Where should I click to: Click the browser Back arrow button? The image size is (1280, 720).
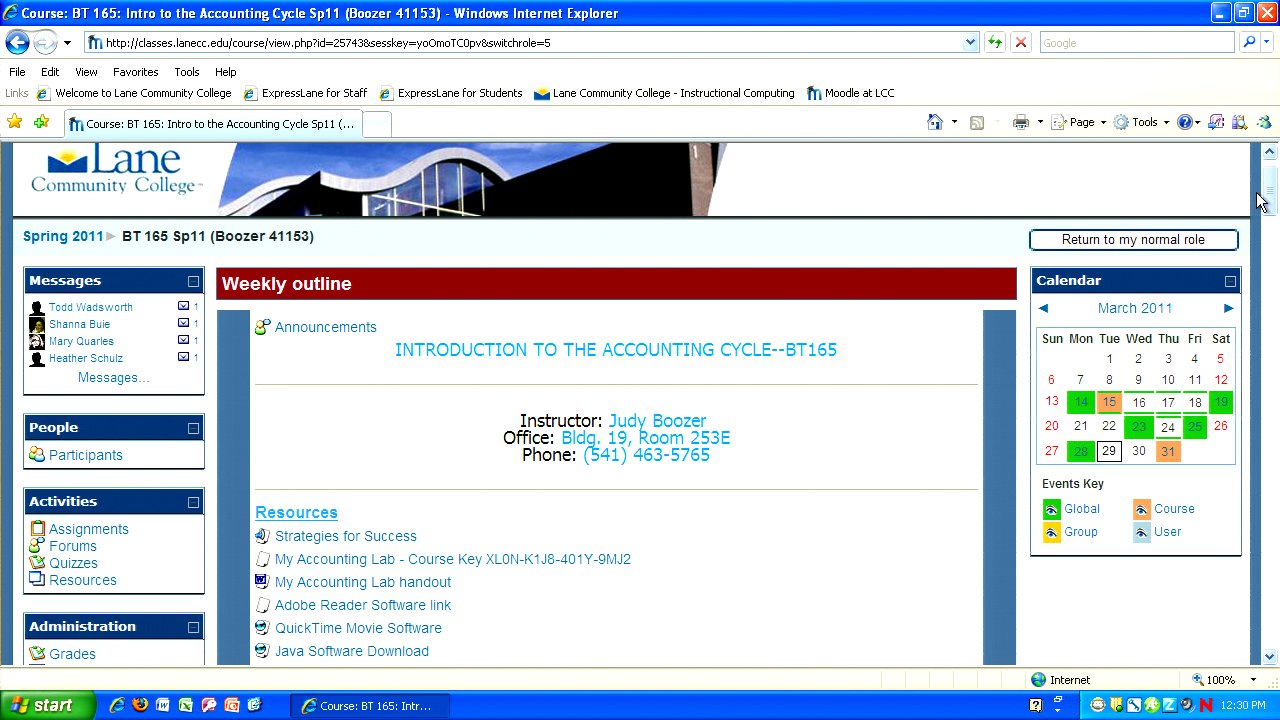[17, 42]
